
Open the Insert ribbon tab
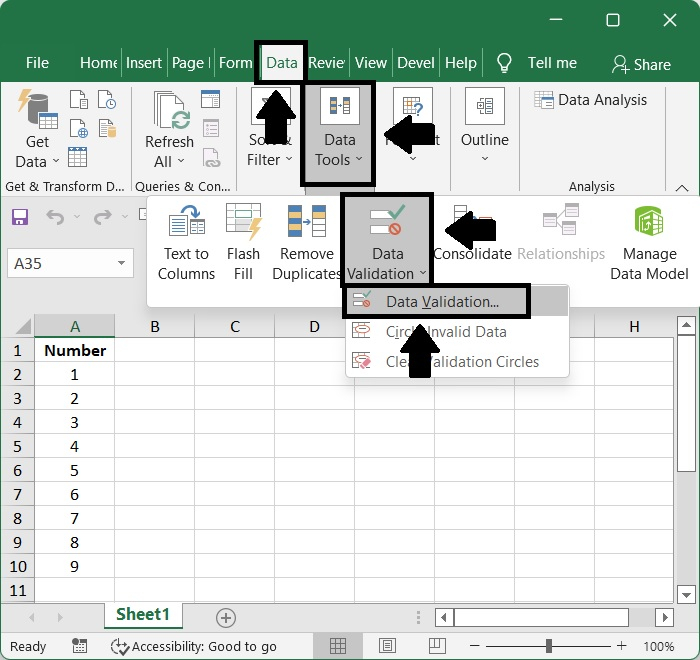coord(143,63)
